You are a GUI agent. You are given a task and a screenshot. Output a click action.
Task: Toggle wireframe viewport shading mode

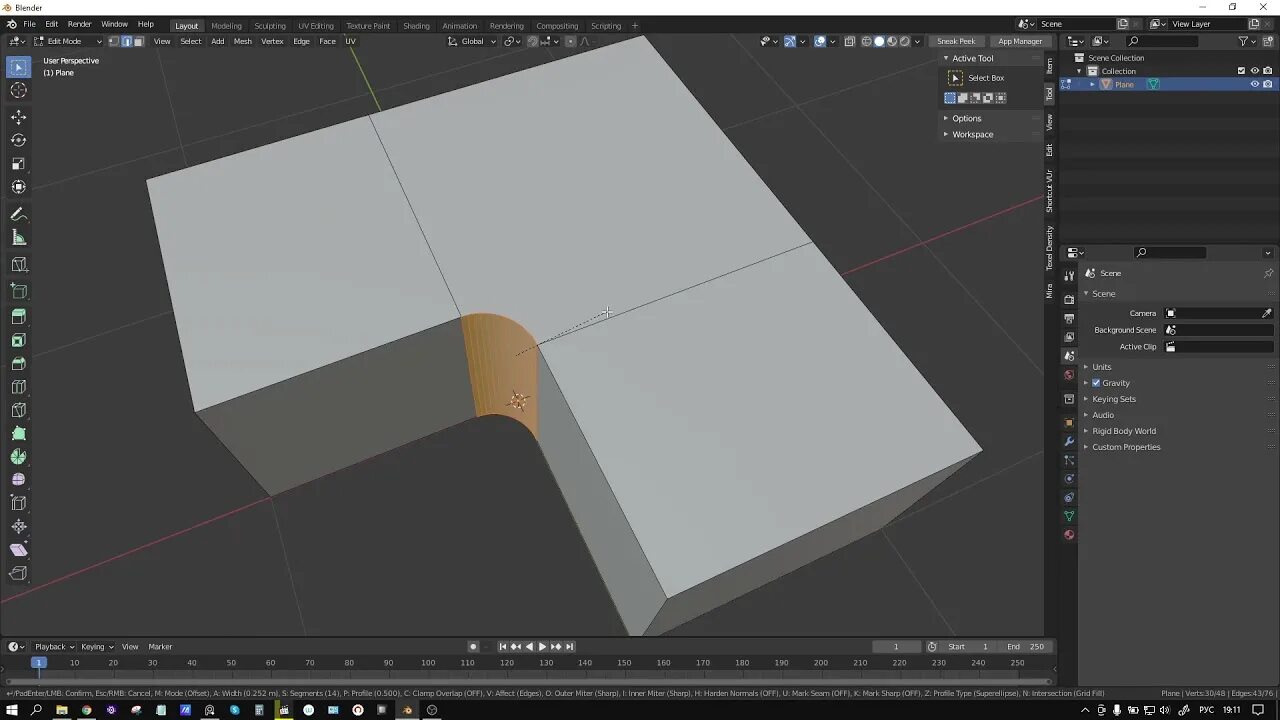867,41
